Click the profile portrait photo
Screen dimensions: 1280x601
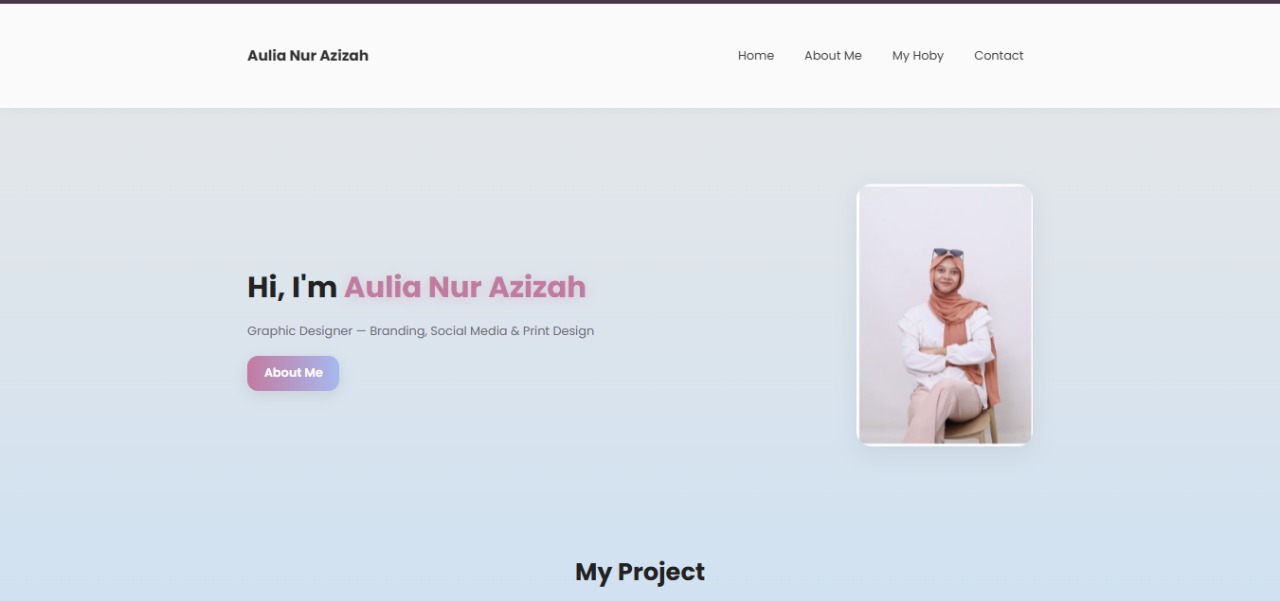[944, 314]
